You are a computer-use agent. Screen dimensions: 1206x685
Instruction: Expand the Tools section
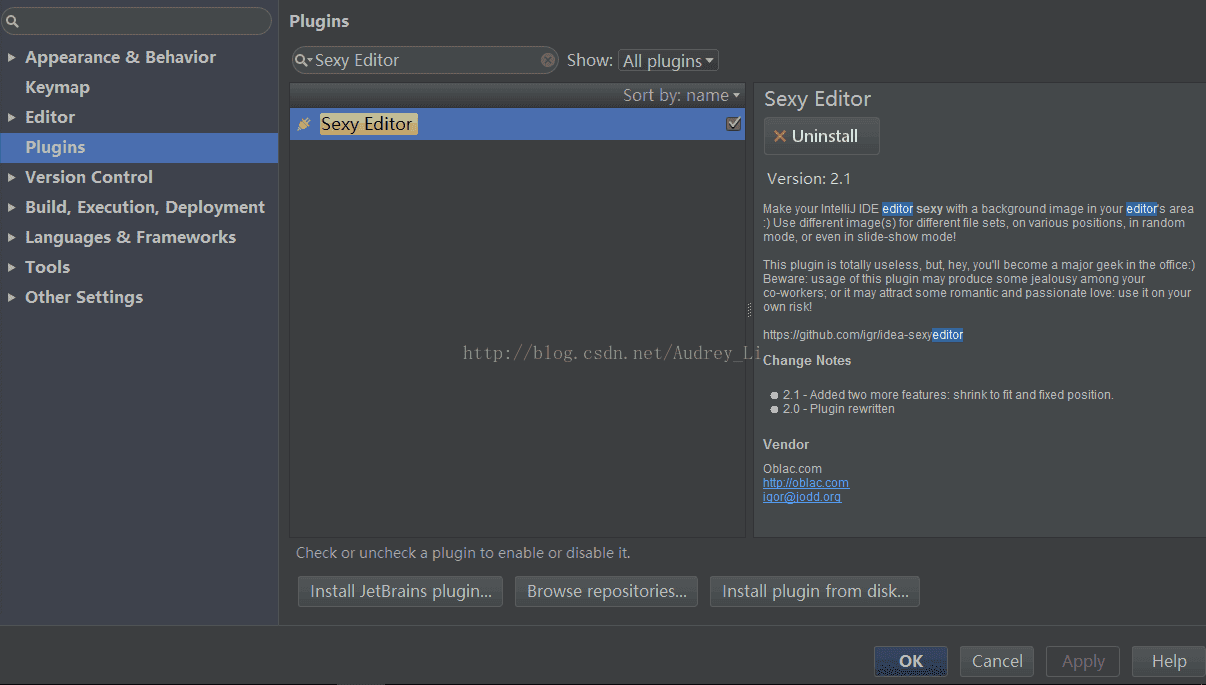coord(11,267)
